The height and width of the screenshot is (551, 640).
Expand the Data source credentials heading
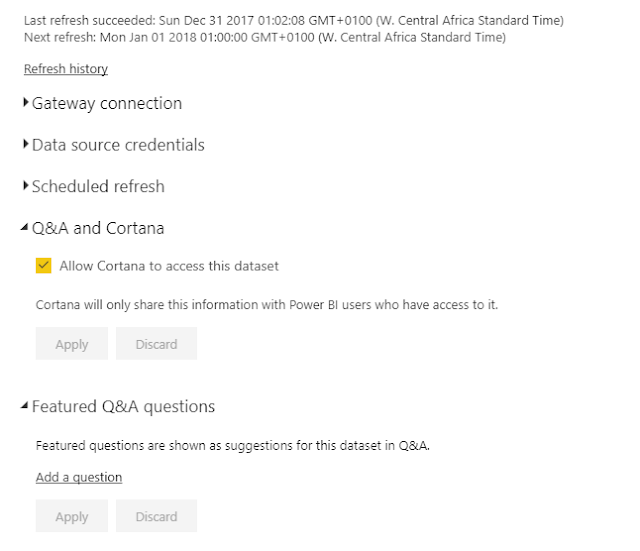[118, 145]
